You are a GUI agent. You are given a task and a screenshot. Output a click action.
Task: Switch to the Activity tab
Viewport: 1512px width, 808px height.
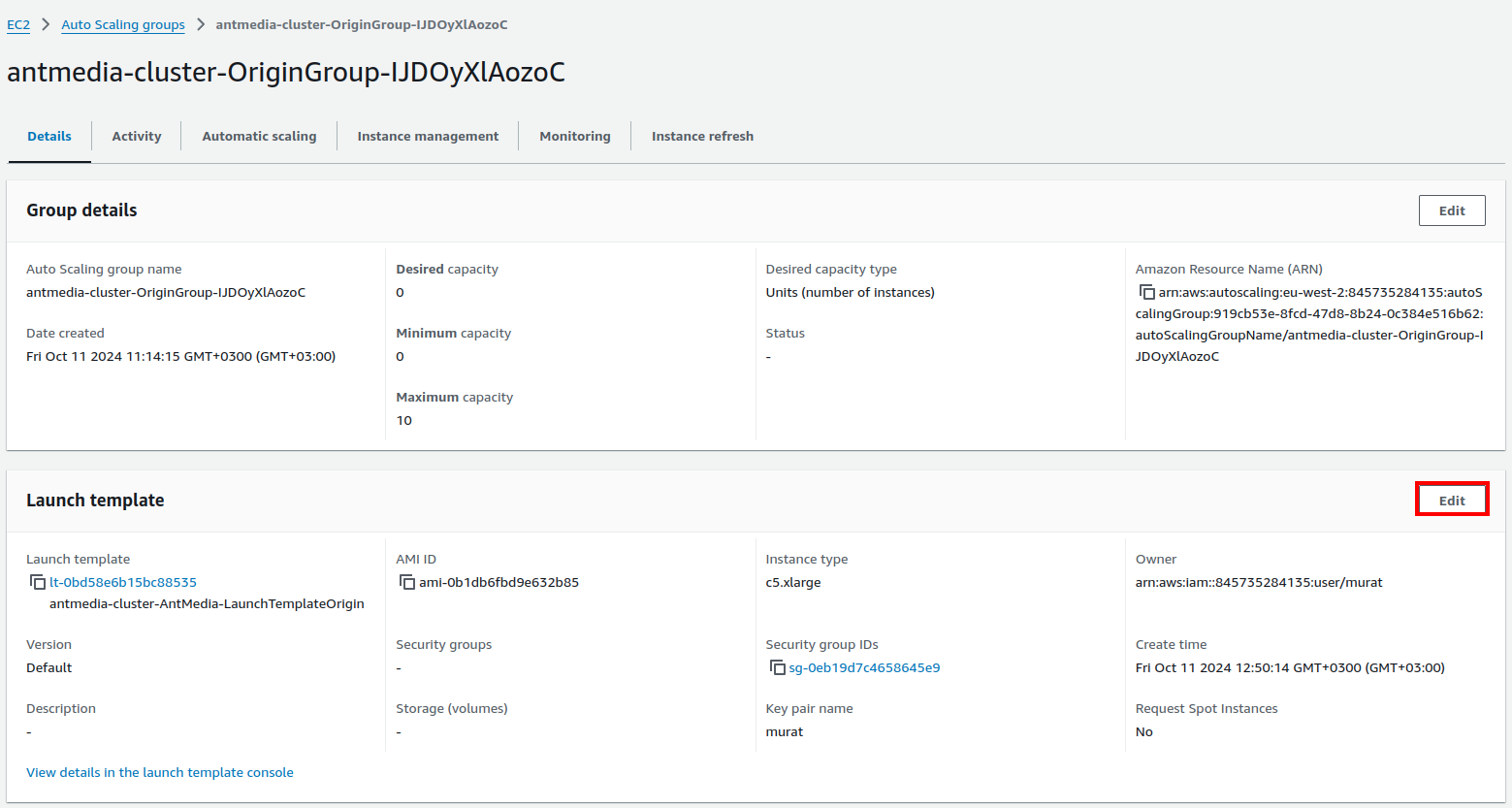click(137, 136)
